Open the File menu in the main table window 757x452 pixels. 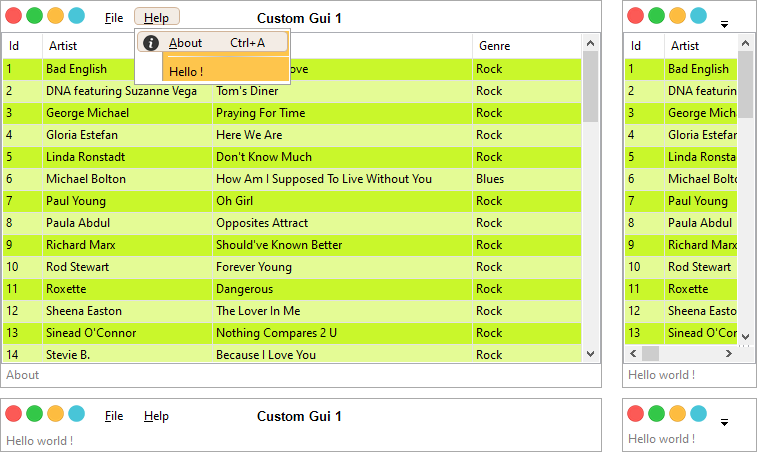(114, 18)
